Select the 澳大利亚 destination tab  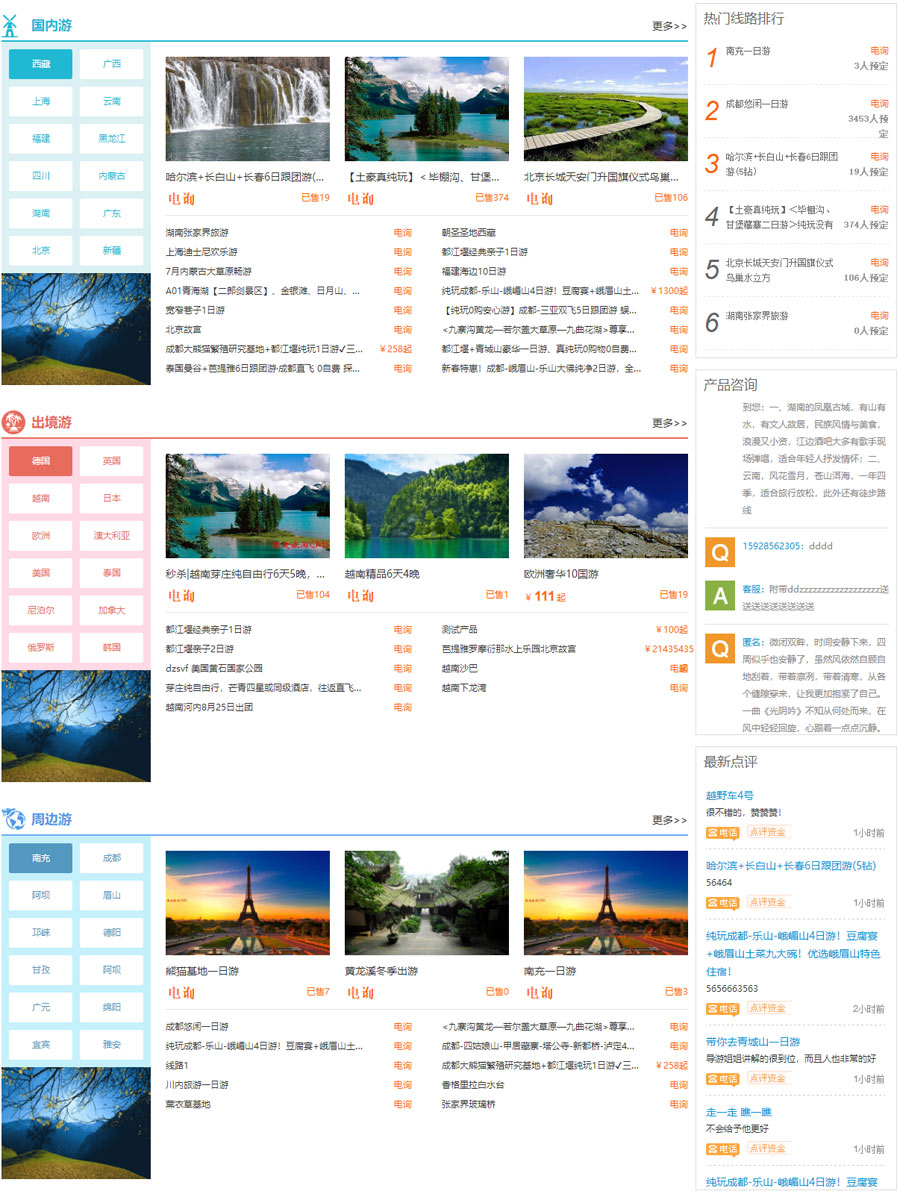tap(112, 536)
